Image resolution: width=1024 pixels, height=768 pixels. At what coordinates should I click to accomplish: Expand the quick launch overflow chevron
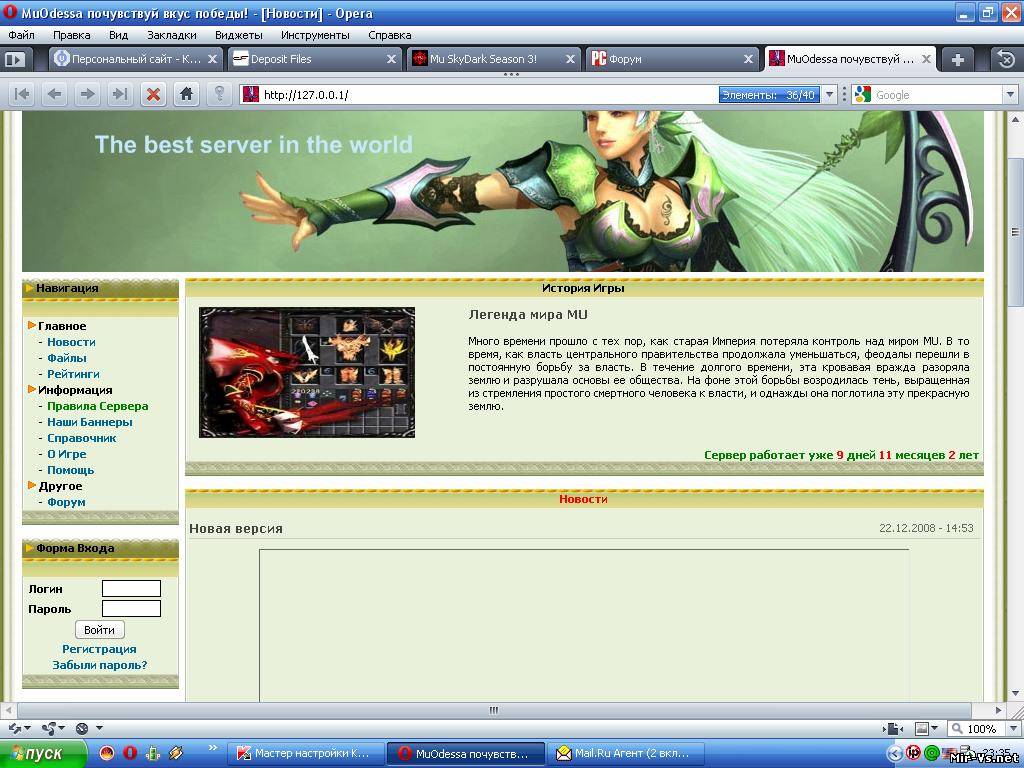coord(213,748)
